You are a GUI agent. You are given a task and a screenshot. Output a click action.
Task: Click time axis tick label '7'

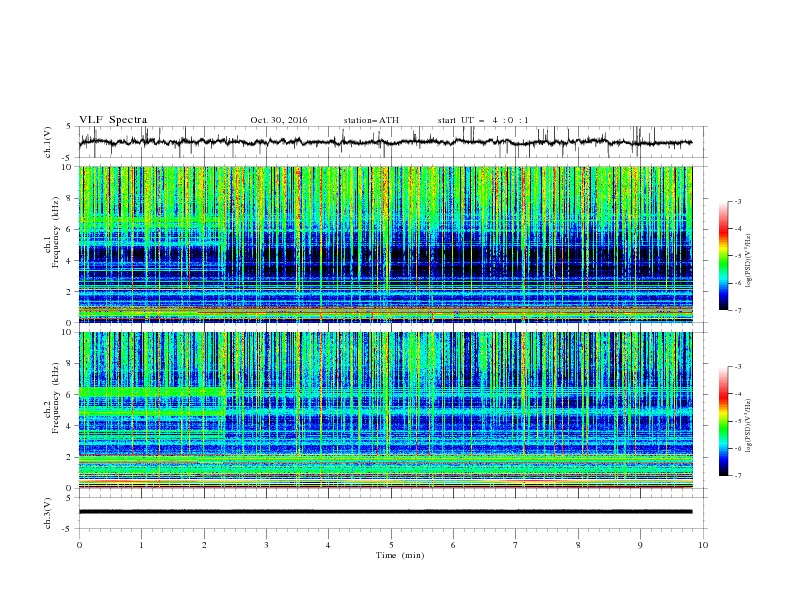tap(516, 545)
